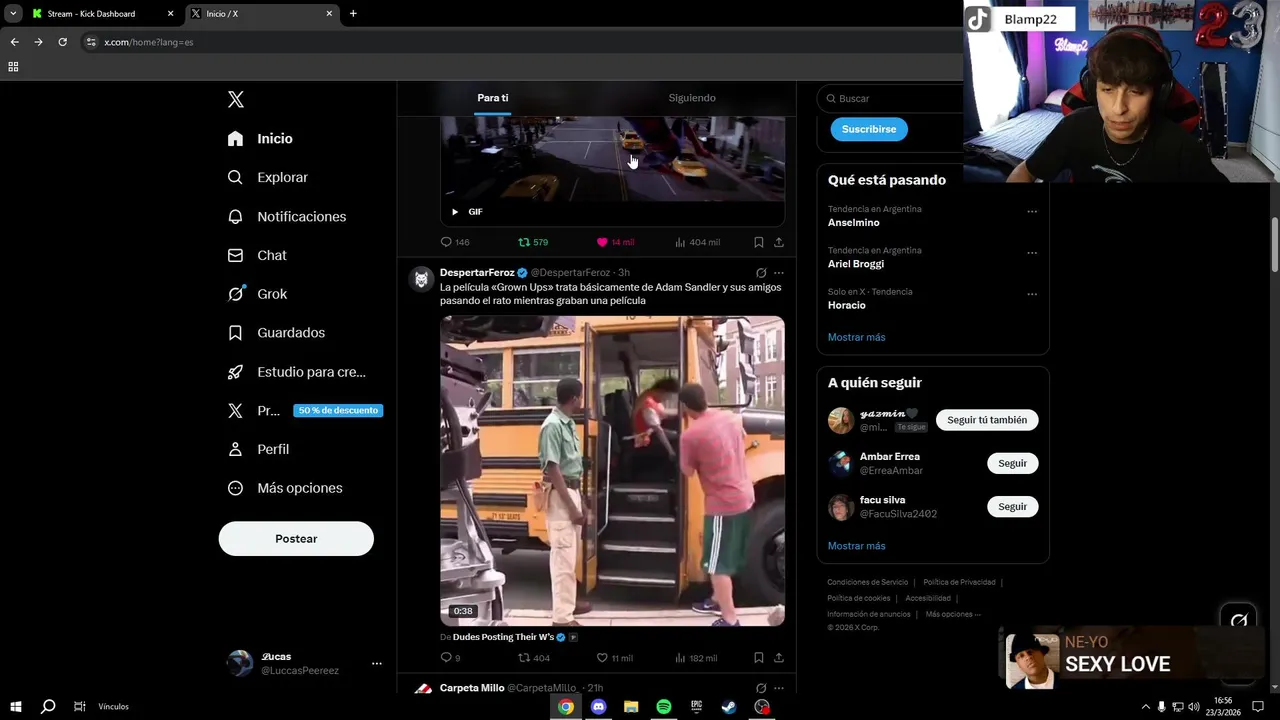Open options for the Anselmino trend

(x=1032, y=212)
